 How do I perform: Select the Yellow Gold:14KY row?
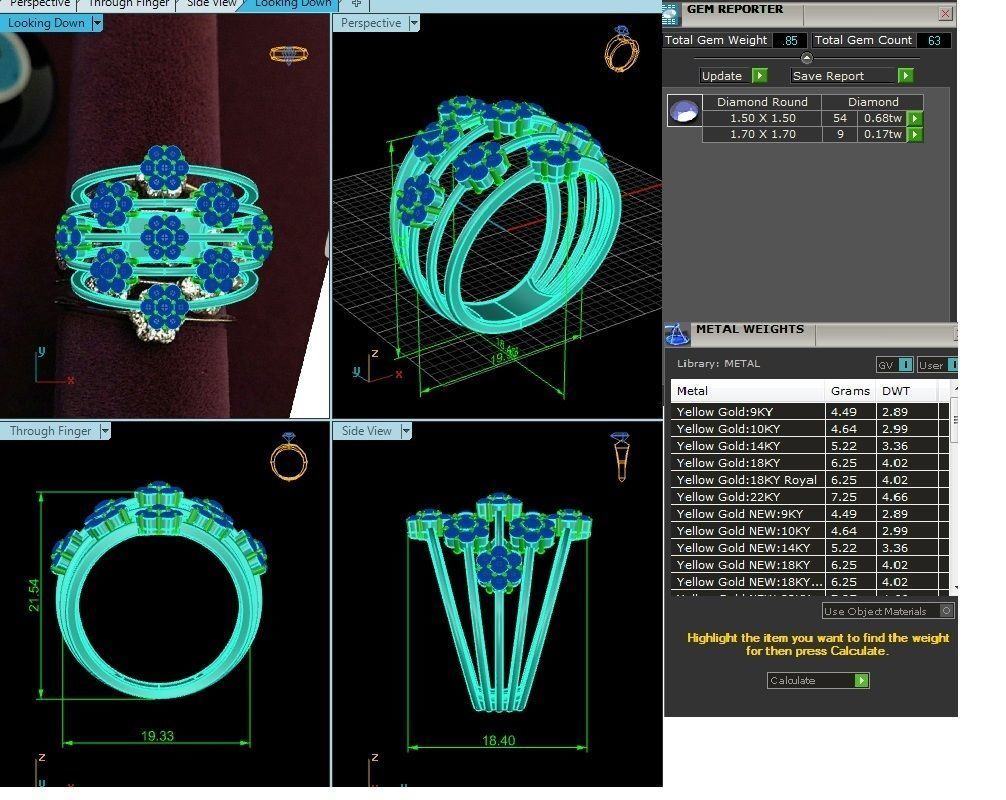[x=810, y=446]
